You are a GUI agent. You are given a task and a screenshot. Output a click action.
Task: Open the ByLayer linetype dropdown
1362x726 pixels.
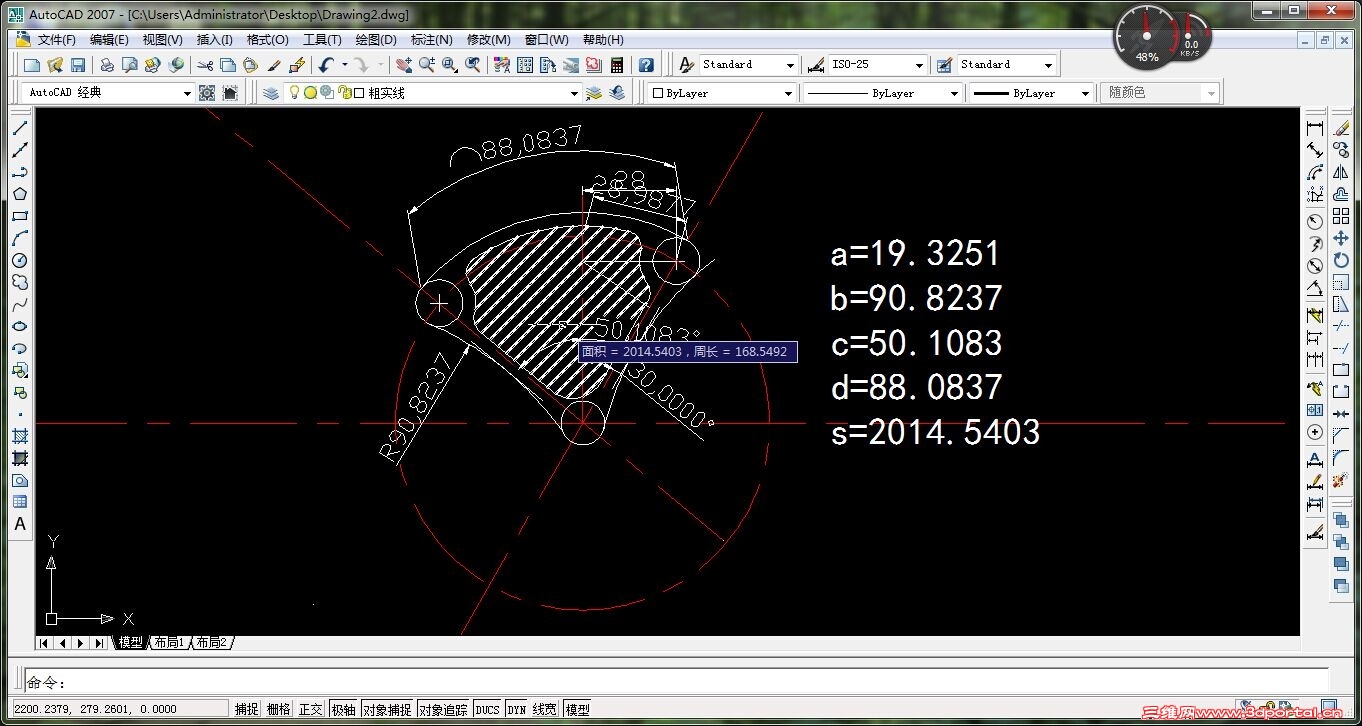(954, 93)
